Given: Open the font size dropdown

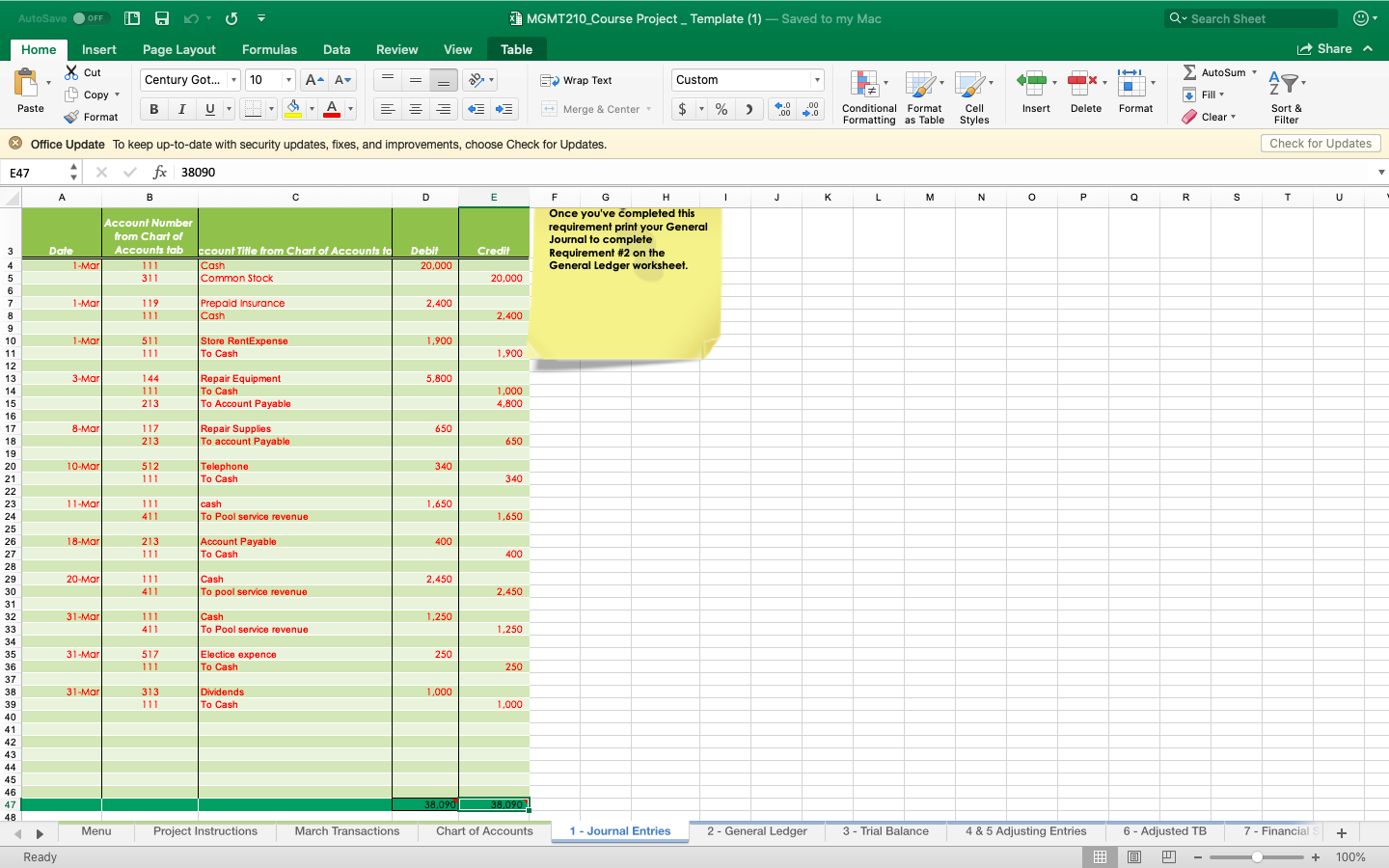Looking at the screenshot, I should (x=288, y=80).
